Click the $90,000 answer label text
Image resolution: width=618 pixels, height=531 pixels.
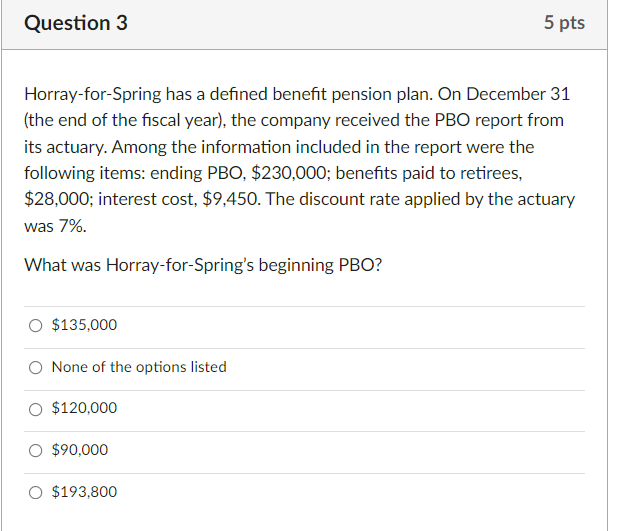(80, 450)
